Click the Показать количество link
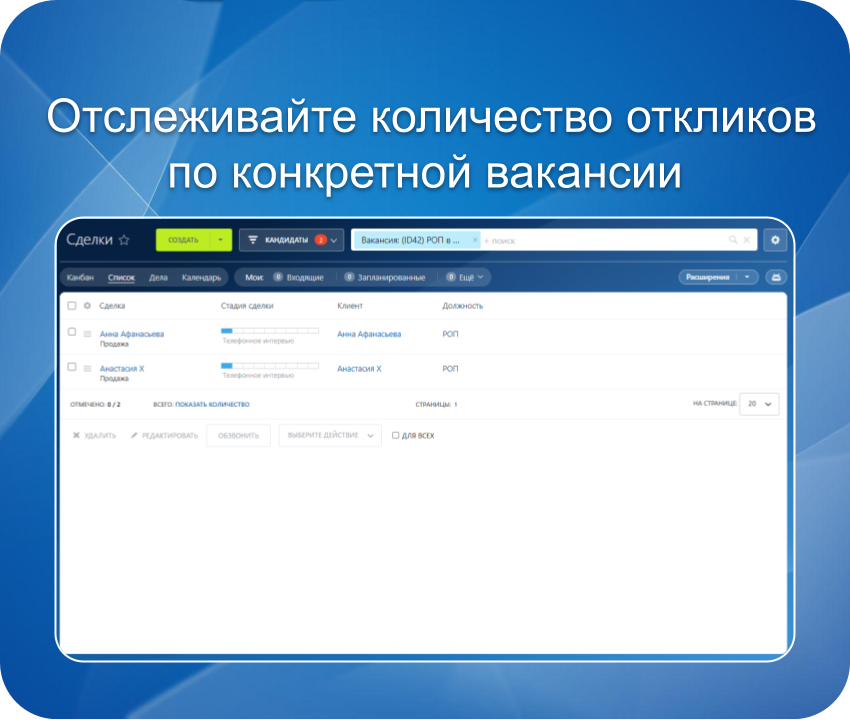The image size is (850, 720). [212, 404]
